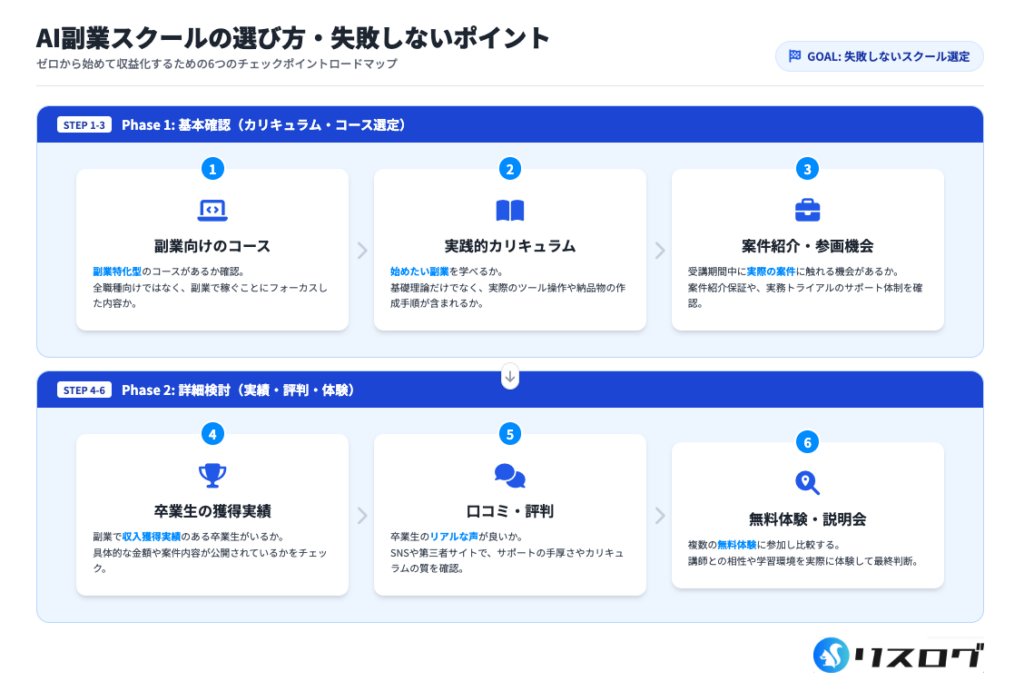The height and width of the screenshot is (691, 1024).
Task: Click the highlighted 実際の案件 link text
Action: point(771,271)
